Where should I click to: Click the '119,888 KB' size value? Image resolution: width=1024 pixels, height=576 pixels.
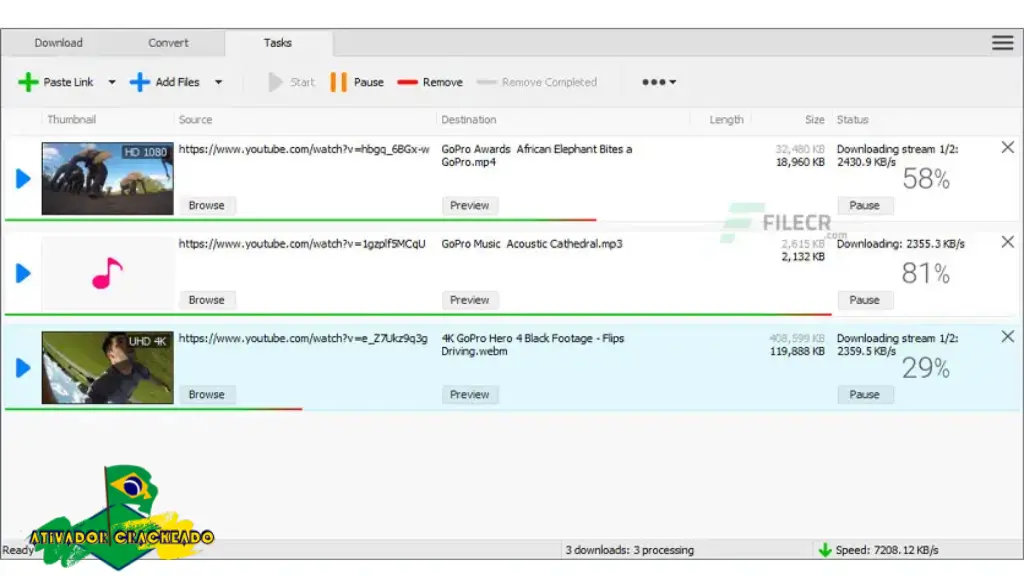click(797, 352)
